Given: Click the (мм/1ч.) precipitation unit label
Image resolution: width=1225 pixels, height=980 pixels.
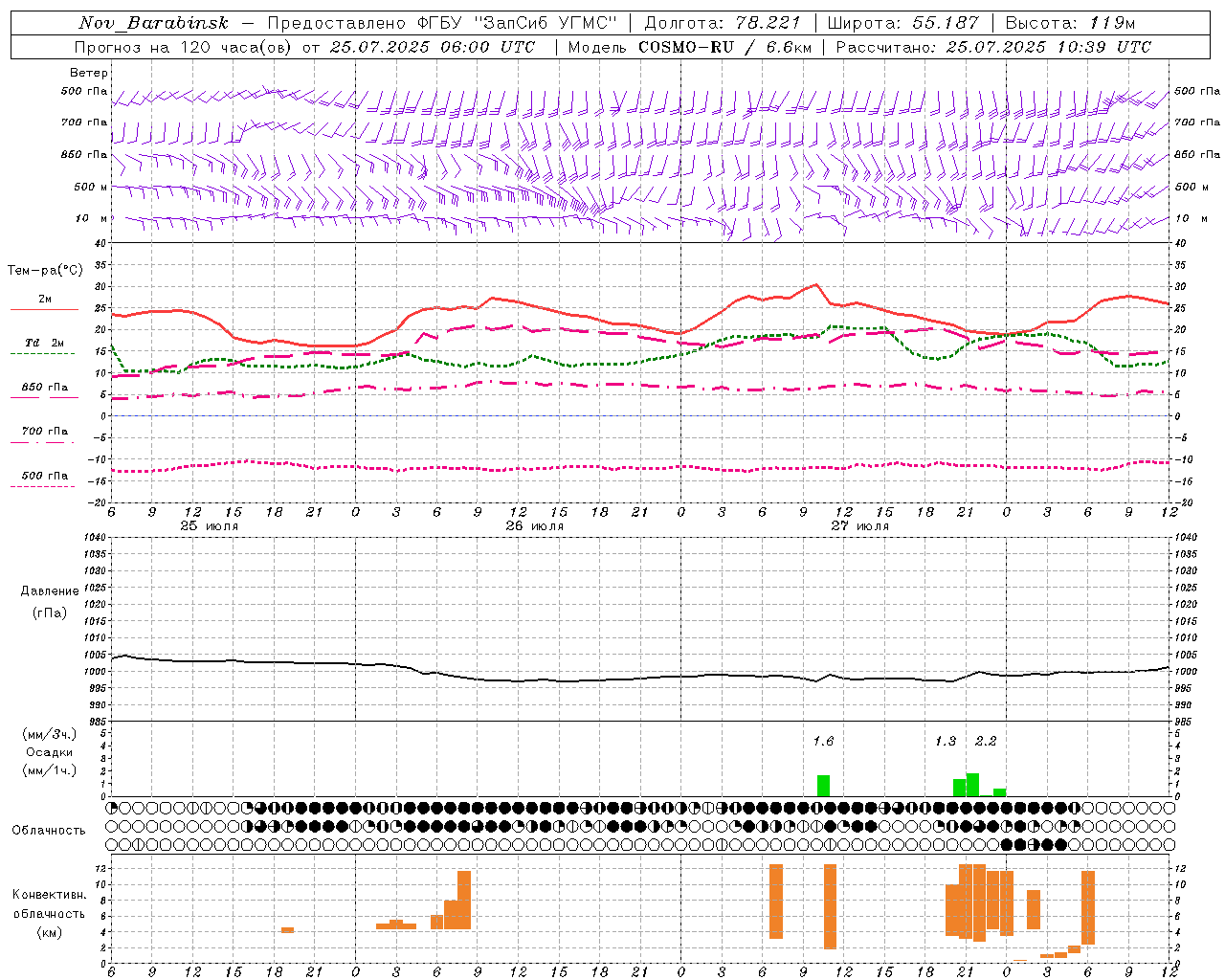Looking at the screenshot, I should coord(50,770).
